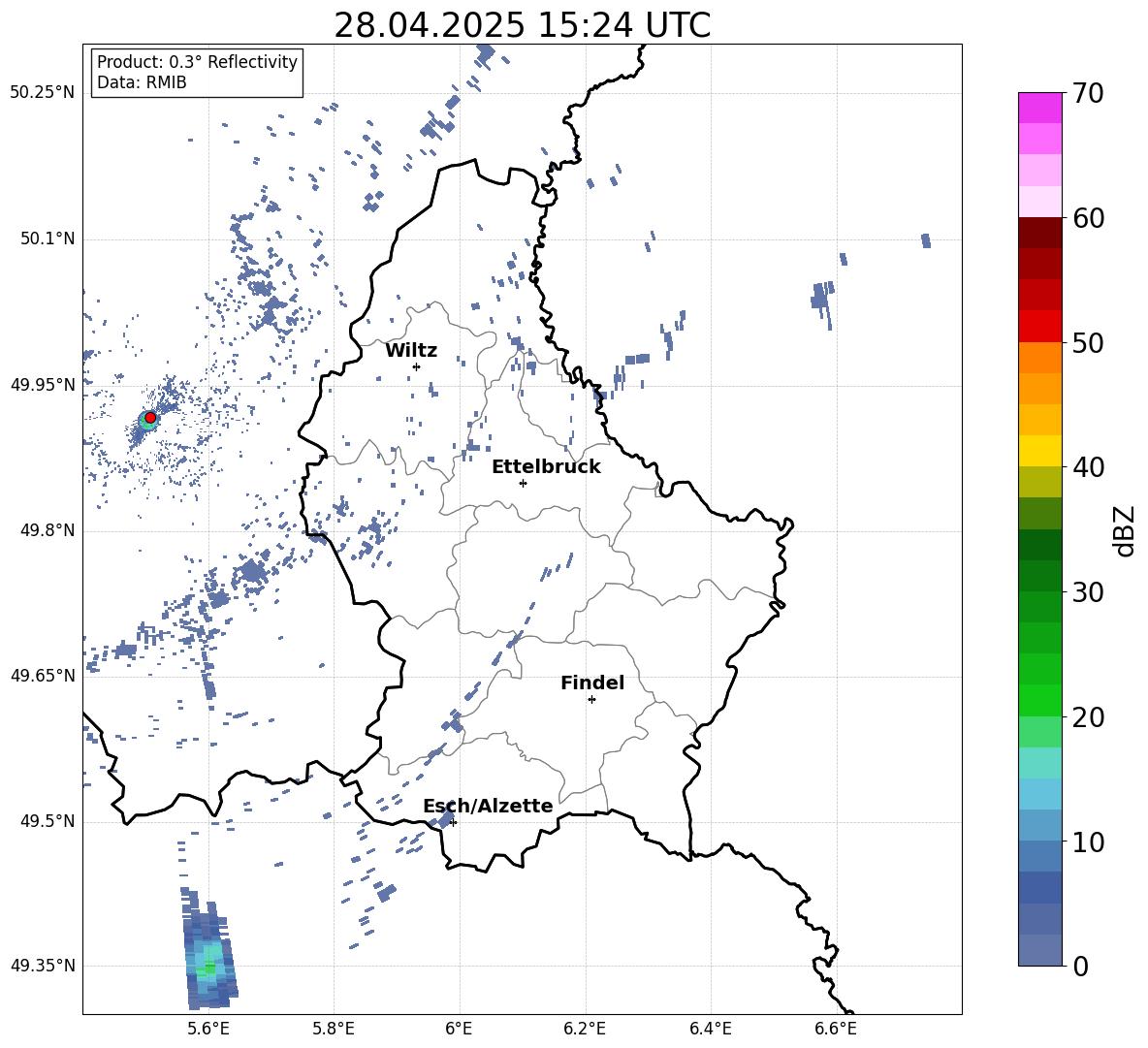1148x1048 pixels.
Task: Click the Findel station cross marker
Action: (591, 700)
